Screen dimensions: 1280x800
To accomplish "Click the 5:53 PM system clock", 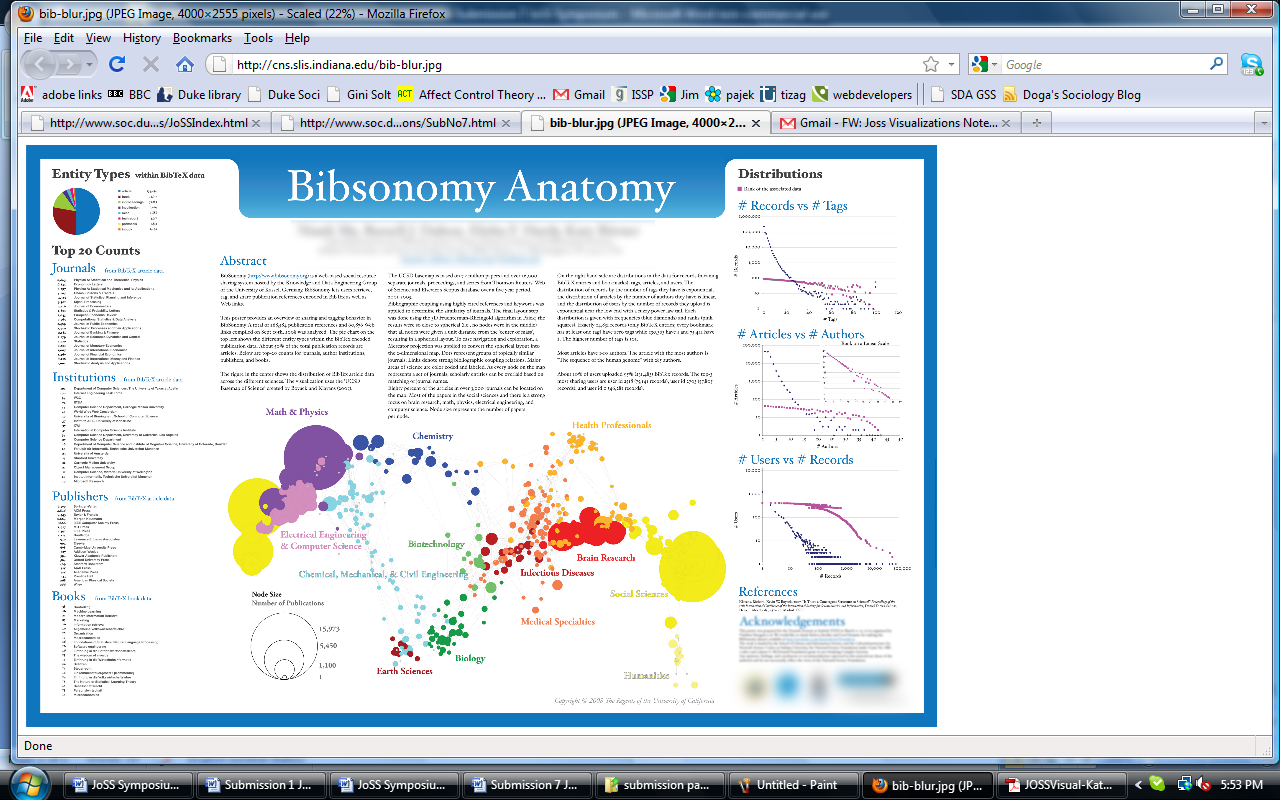I will (1241, 784).
